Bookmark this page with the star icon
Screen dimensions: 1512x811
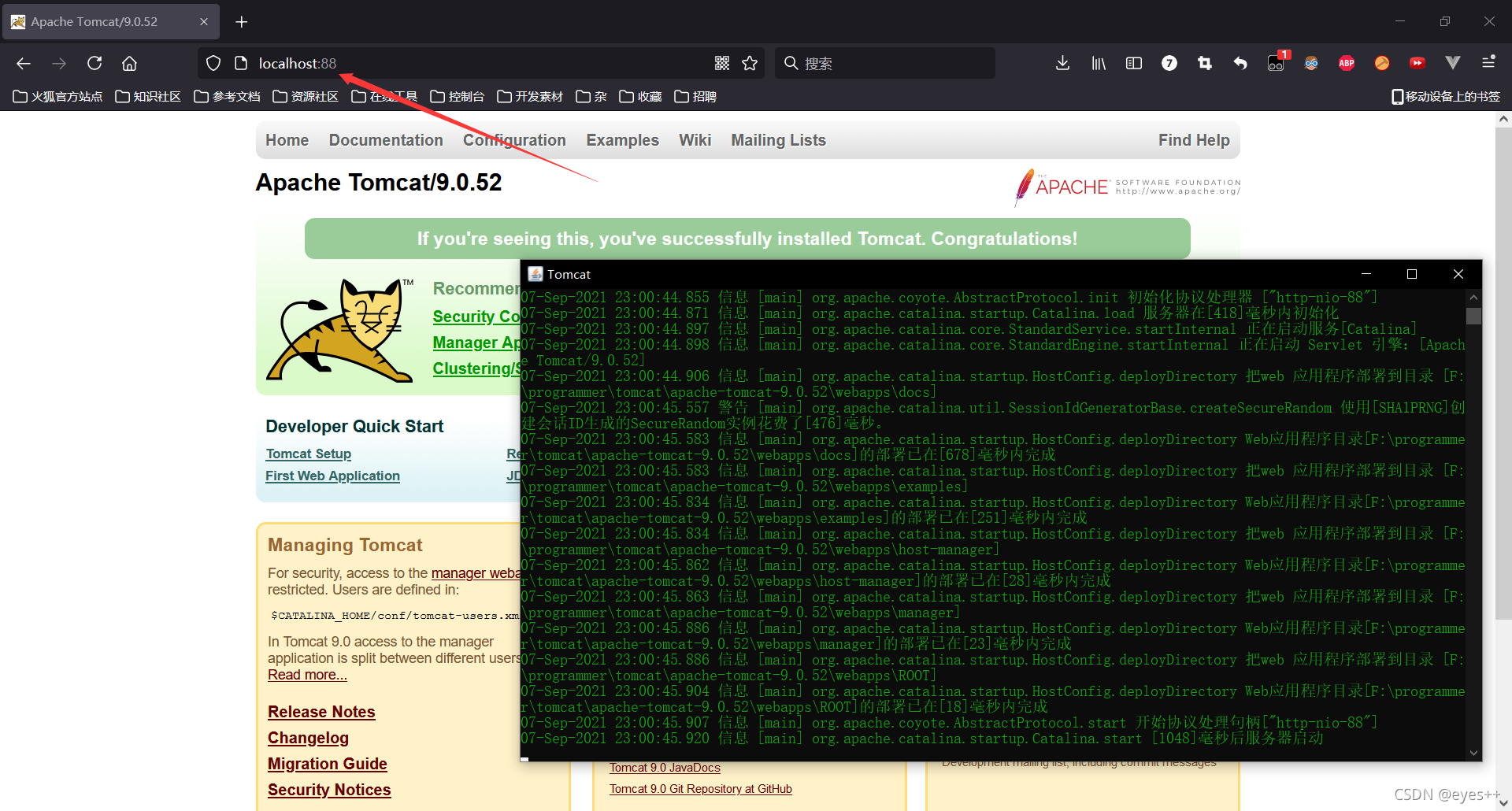click(750, 63)
